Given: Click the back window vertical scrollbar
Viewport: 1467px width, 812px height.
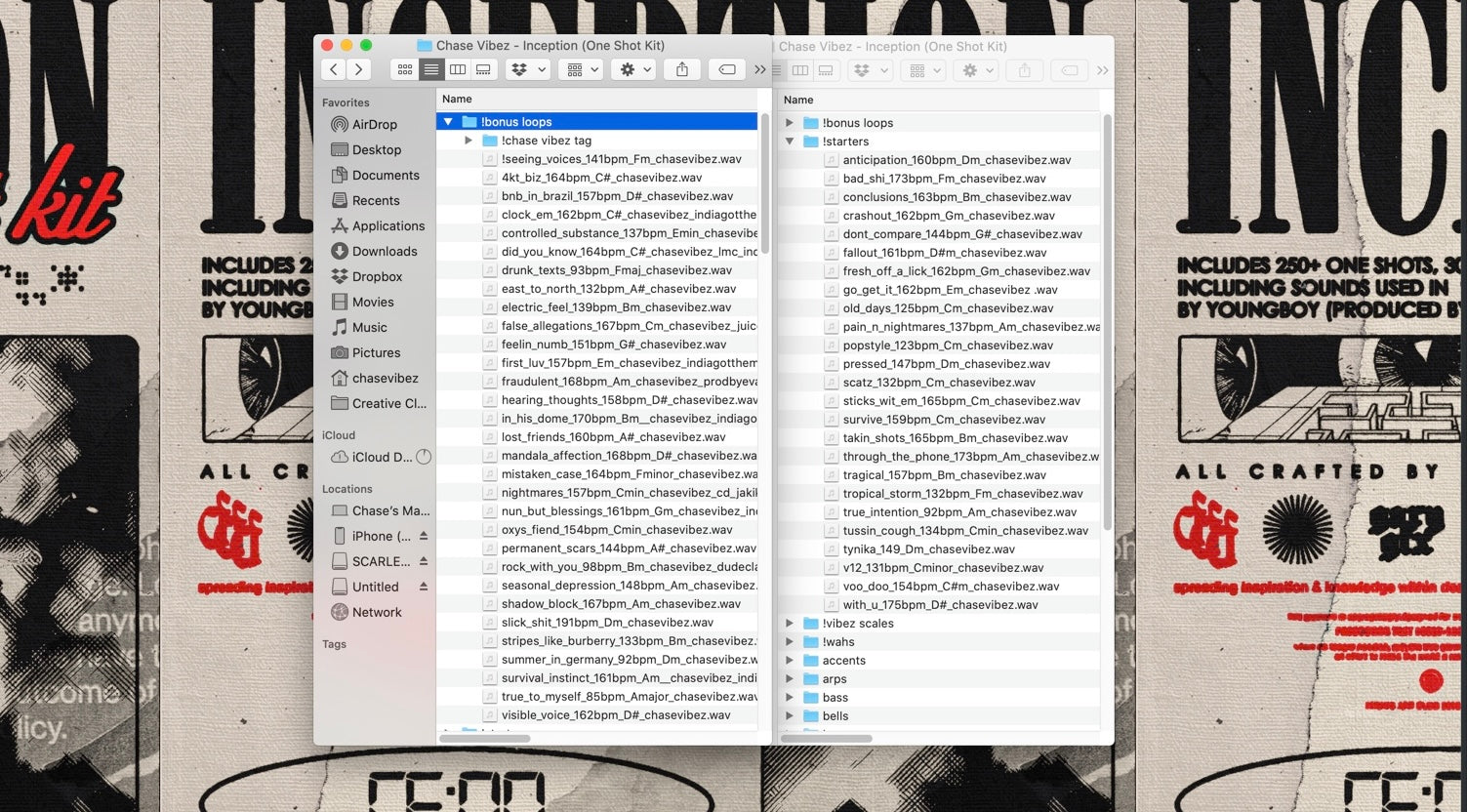Looking at the screenshot, I should point(1107,322).
